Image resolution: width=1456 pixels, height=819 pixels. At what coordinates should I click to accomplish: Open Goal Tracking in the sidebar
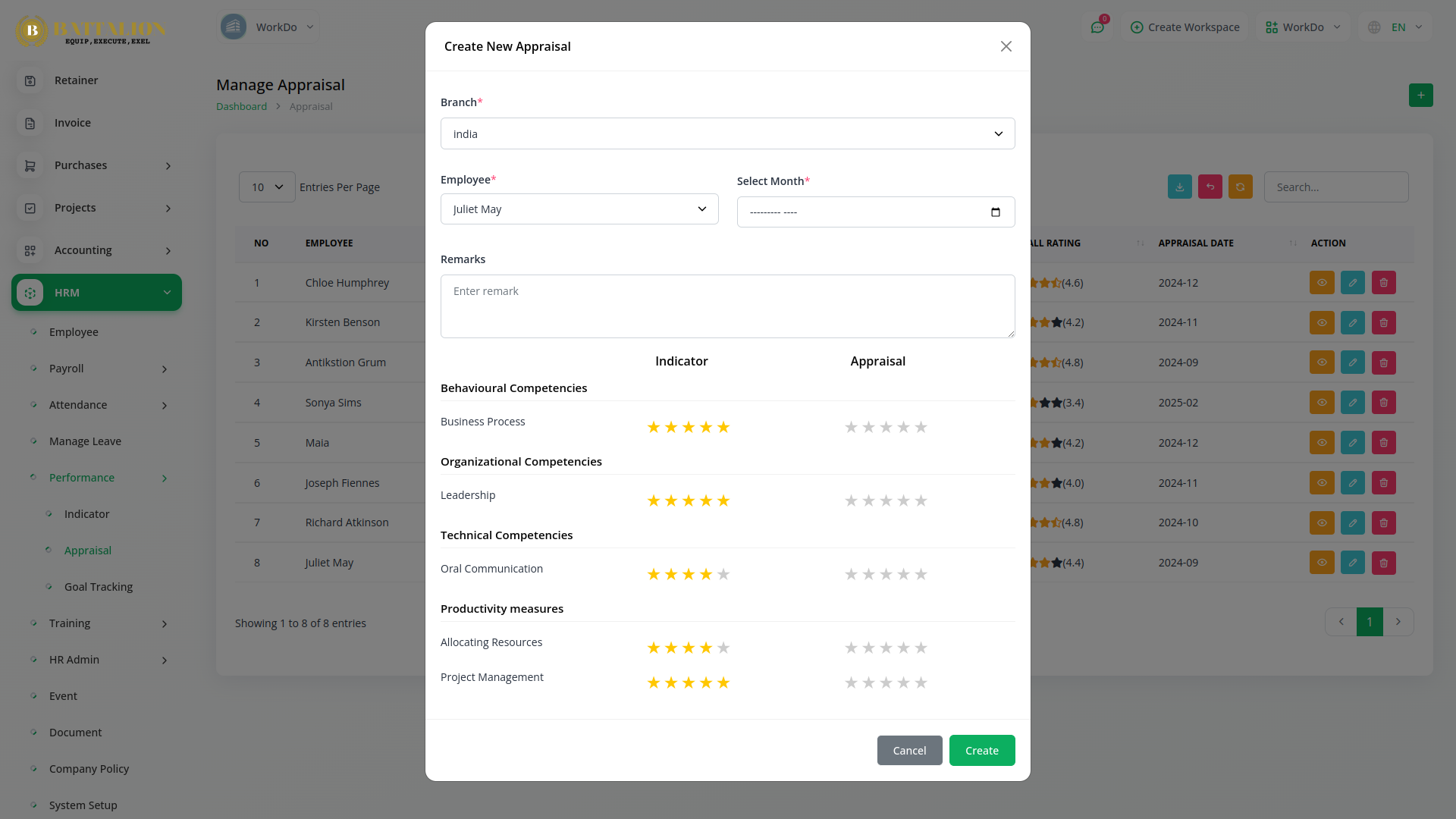pos(98,587)
